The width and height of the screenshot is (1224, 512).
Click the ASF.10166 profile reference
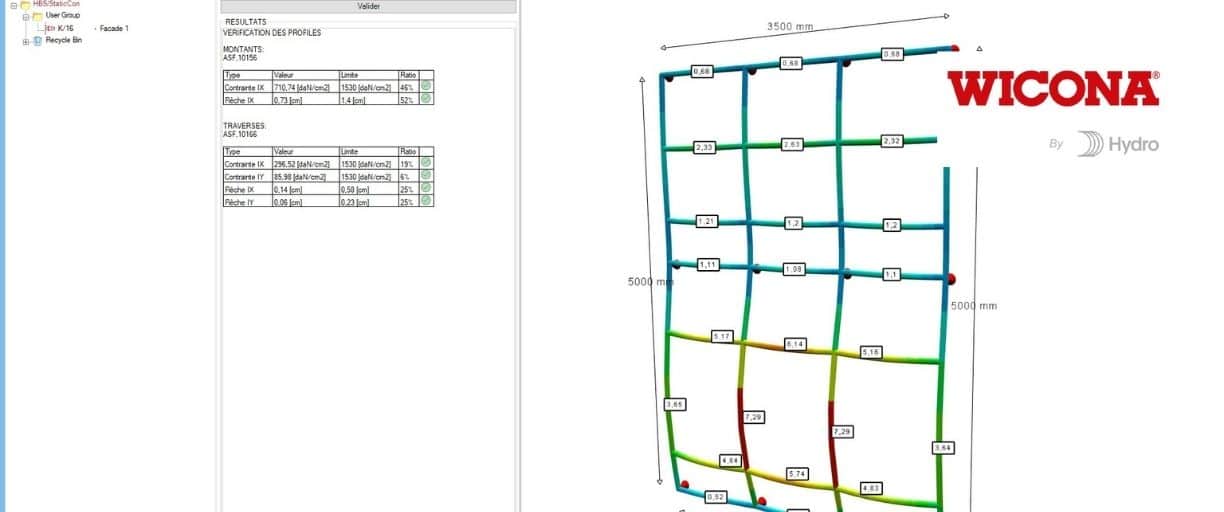239,133
